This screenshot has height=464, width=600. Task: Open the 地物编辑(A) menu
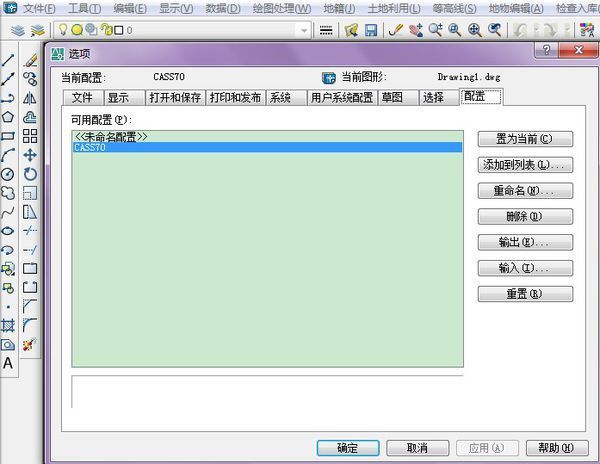point(516,8)
